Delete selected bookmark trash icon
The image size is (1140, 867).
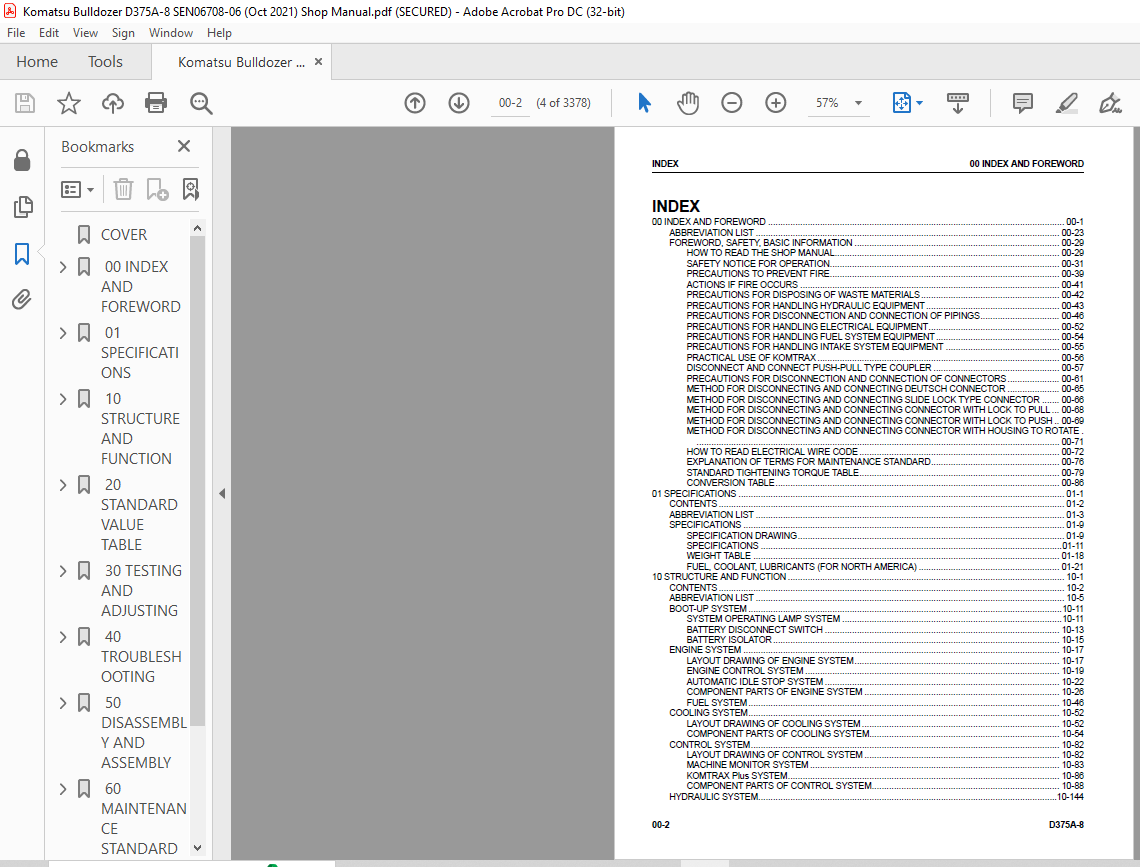[123, 190]
